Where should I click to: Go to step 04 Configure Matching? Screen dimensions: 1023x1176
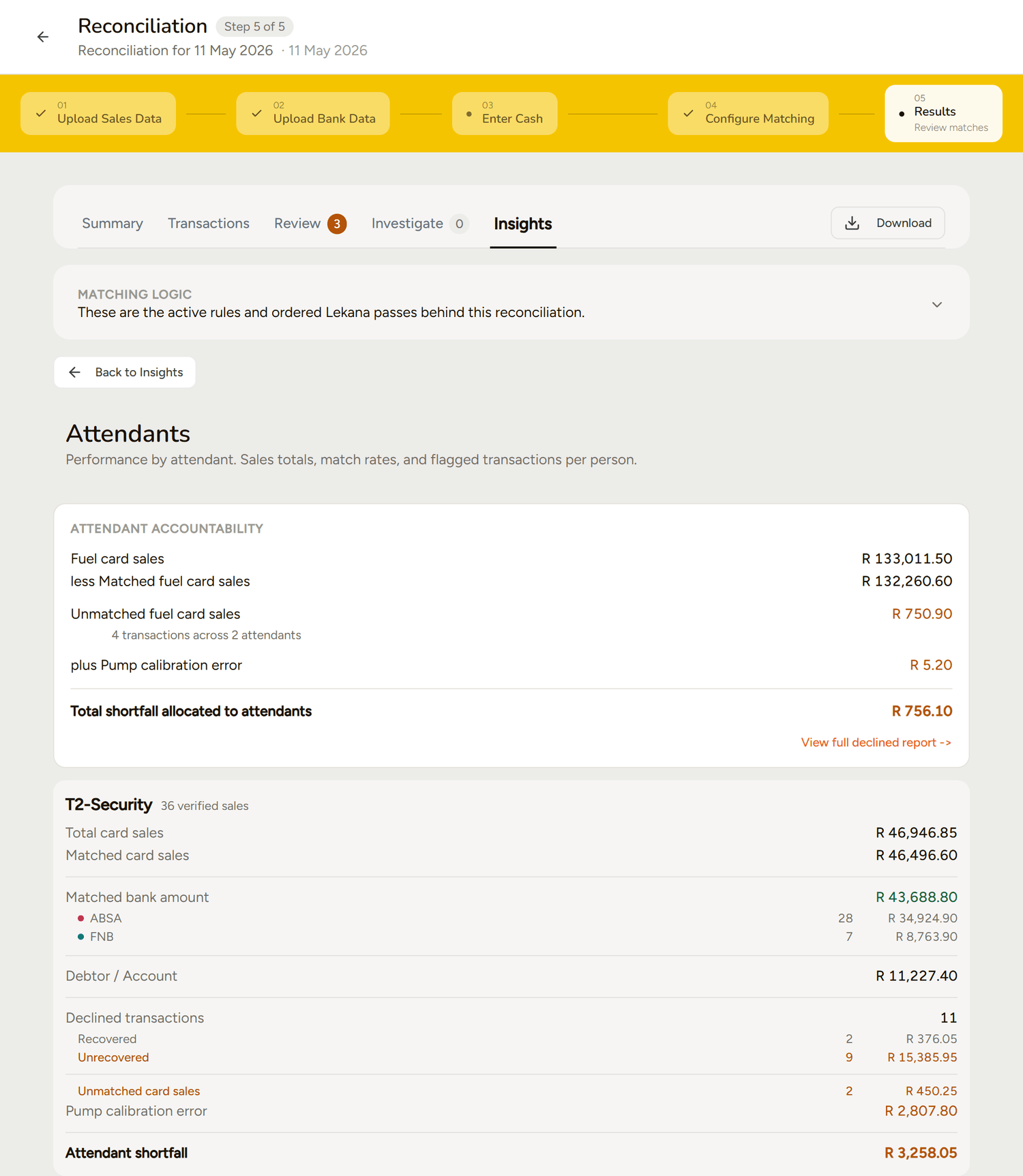point(748,113)
